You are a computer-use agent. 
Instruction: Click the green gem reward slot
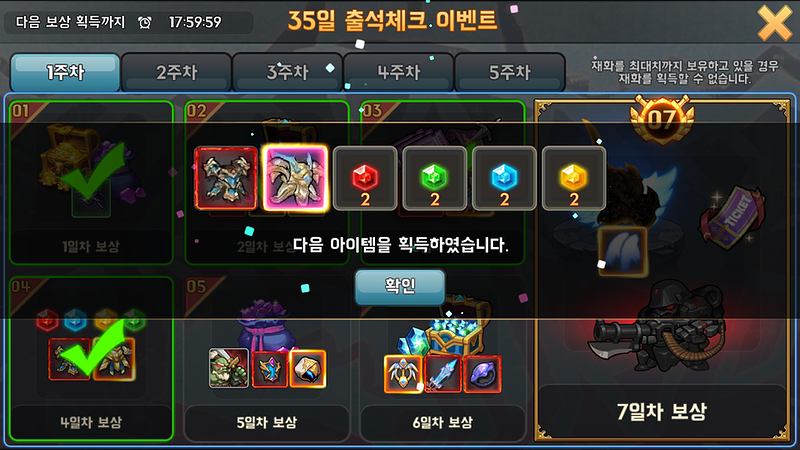click(435, 178)
